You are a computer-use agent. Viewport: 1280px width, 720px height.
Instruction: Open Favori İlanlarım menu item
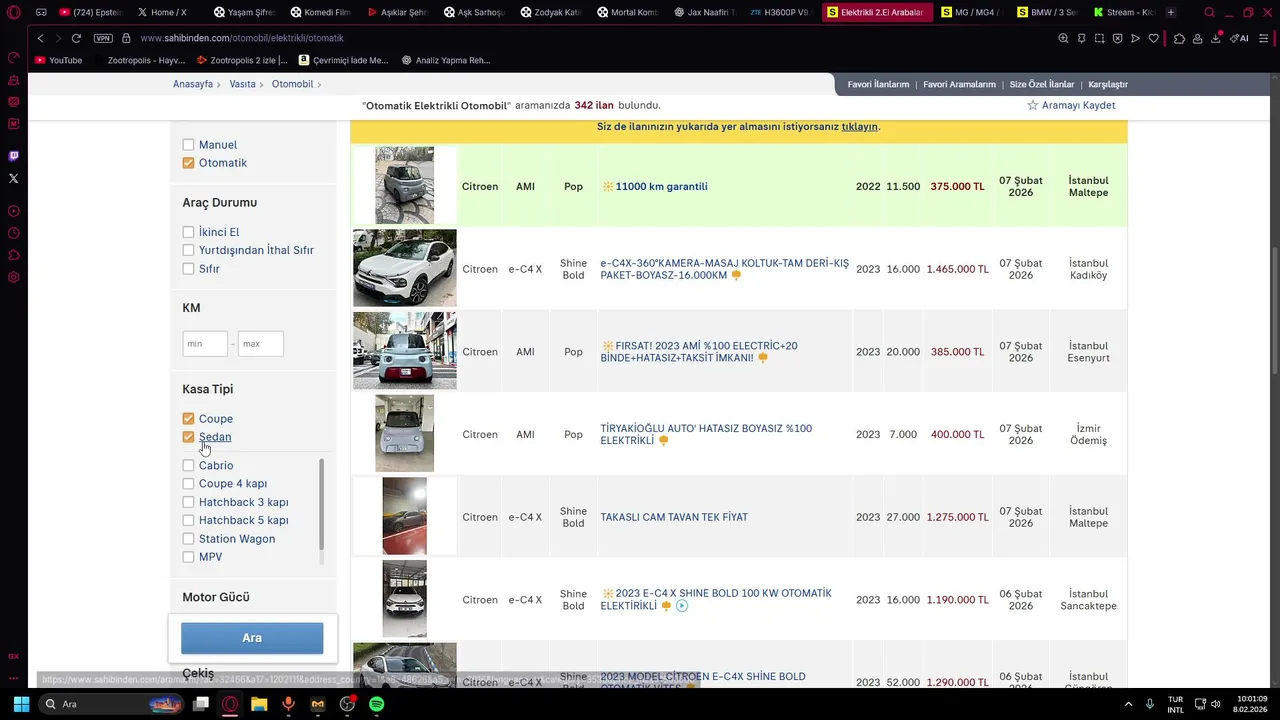pos(878,85)
